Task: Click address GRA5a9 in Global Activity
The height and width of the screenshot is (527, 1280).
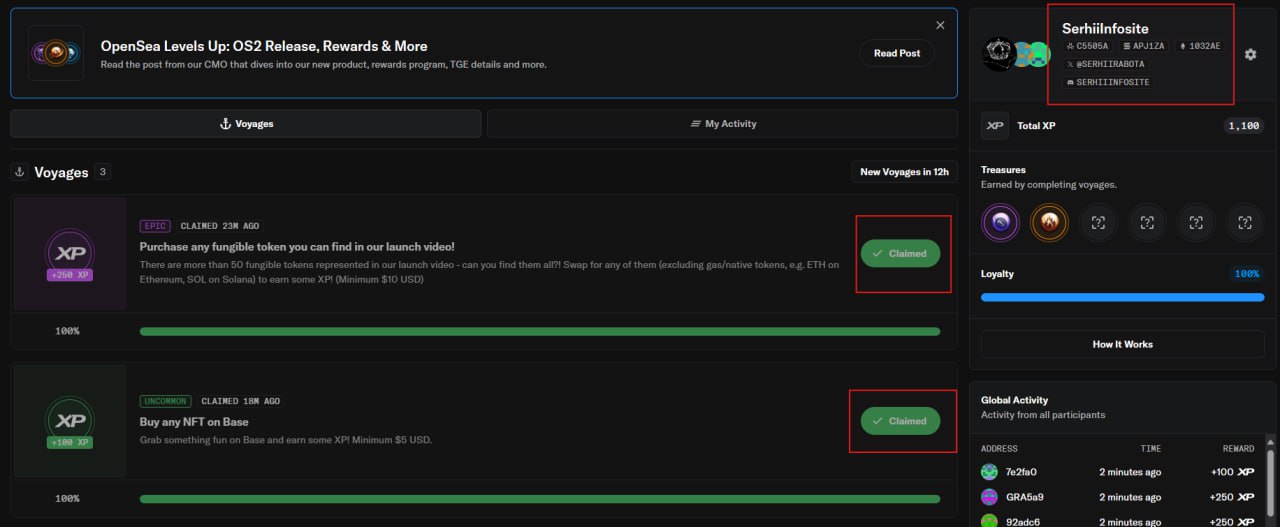Action: (x=1024, y=497)
